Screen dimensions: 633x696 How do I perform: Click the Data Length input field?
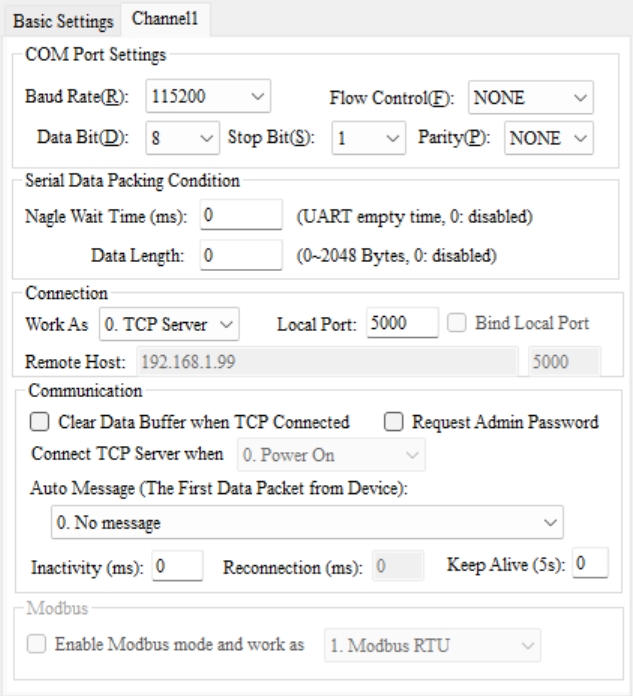tap(241, 255)
